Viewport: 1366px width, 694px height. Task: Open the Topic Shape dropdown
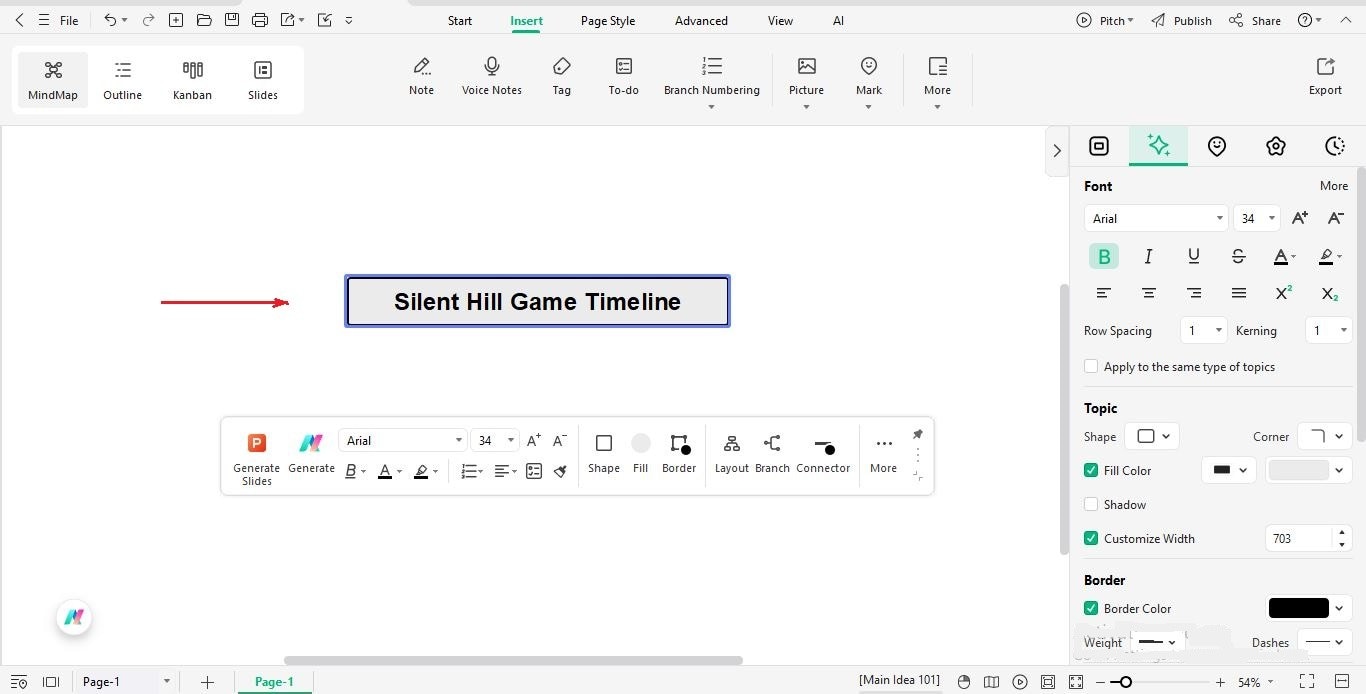coord(1152,436)
